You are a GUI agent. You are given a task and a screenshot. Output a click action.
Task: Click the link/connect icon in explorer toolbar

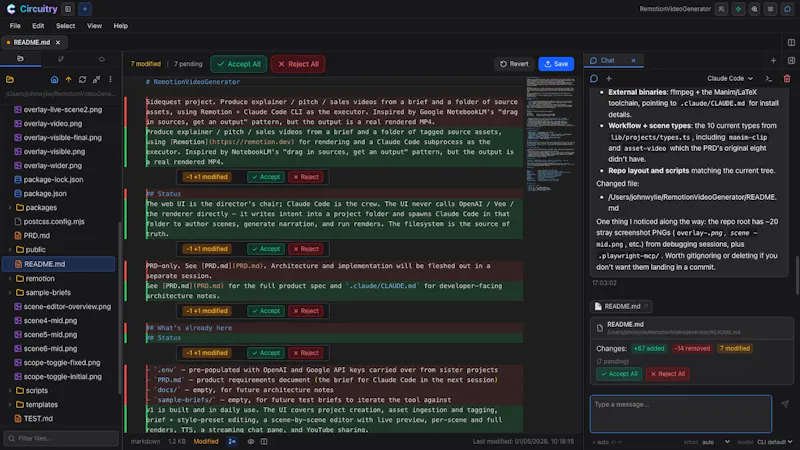(x=96, y=80)
